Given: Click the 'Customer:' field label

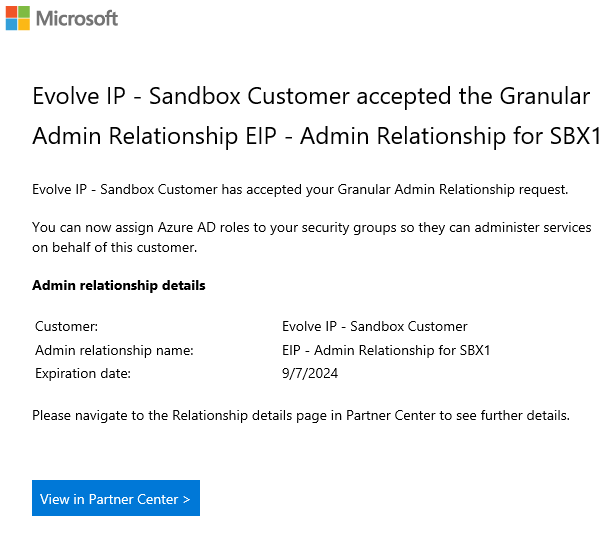Looking at the screenshot, I should [x=66, y=326].
